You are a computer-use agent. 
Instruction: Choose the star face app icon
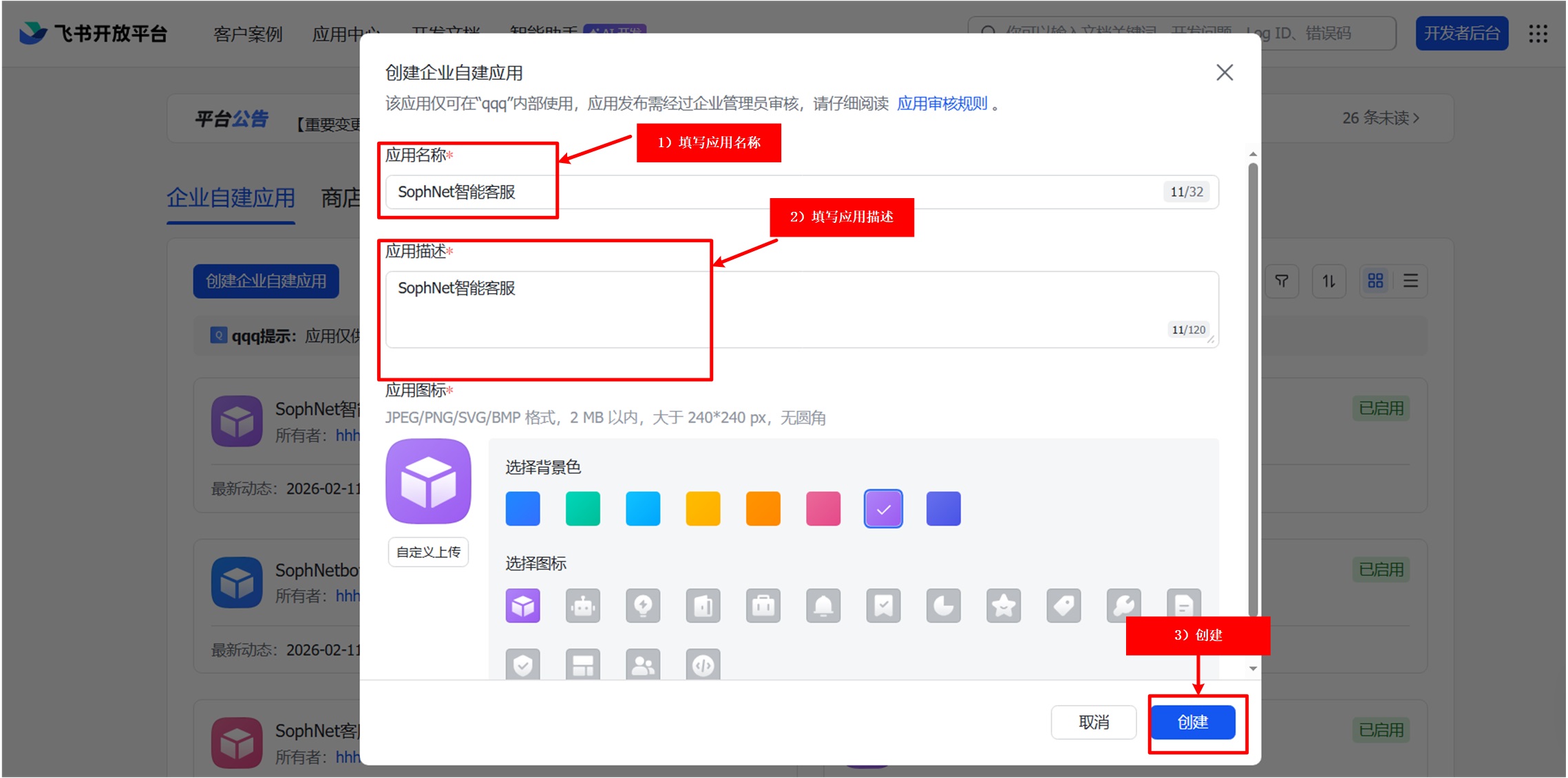(x=1004, y=606)
